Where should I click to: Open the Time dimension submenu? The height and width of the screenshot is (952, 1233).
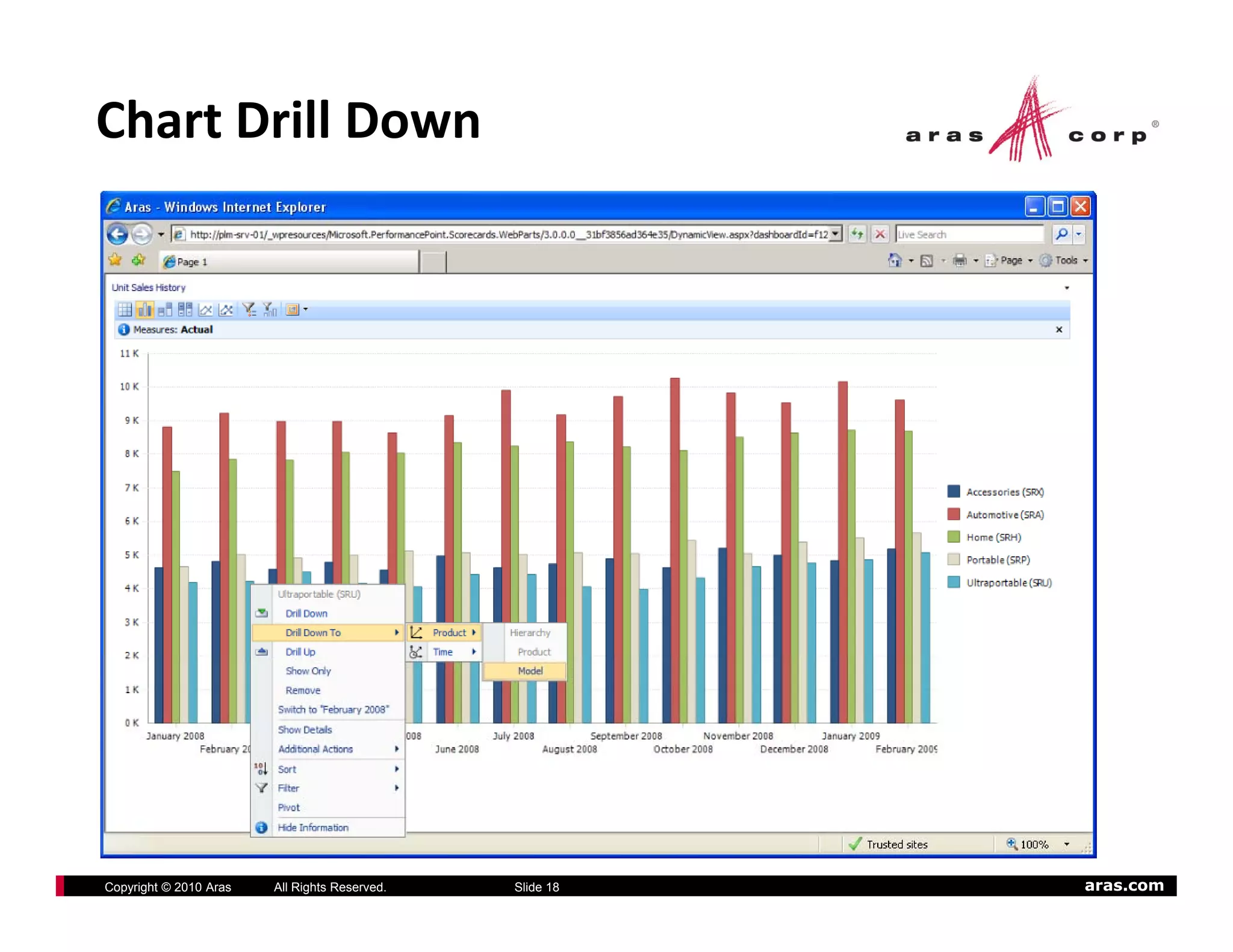444,652
